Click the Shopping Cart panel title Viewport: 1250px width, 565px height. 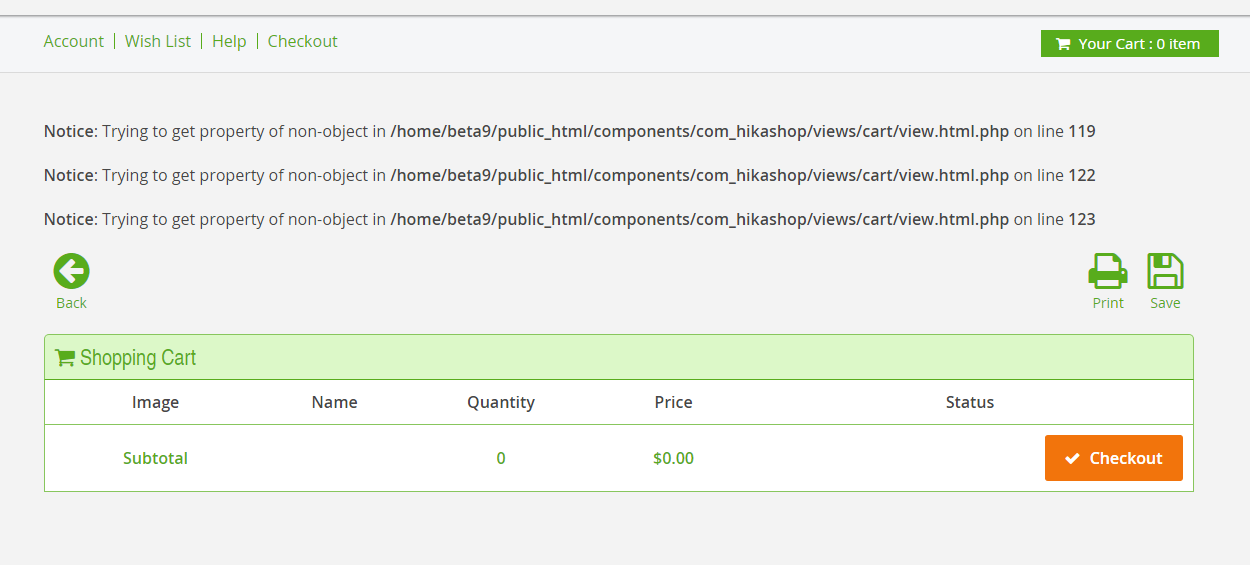click(138, 358)
